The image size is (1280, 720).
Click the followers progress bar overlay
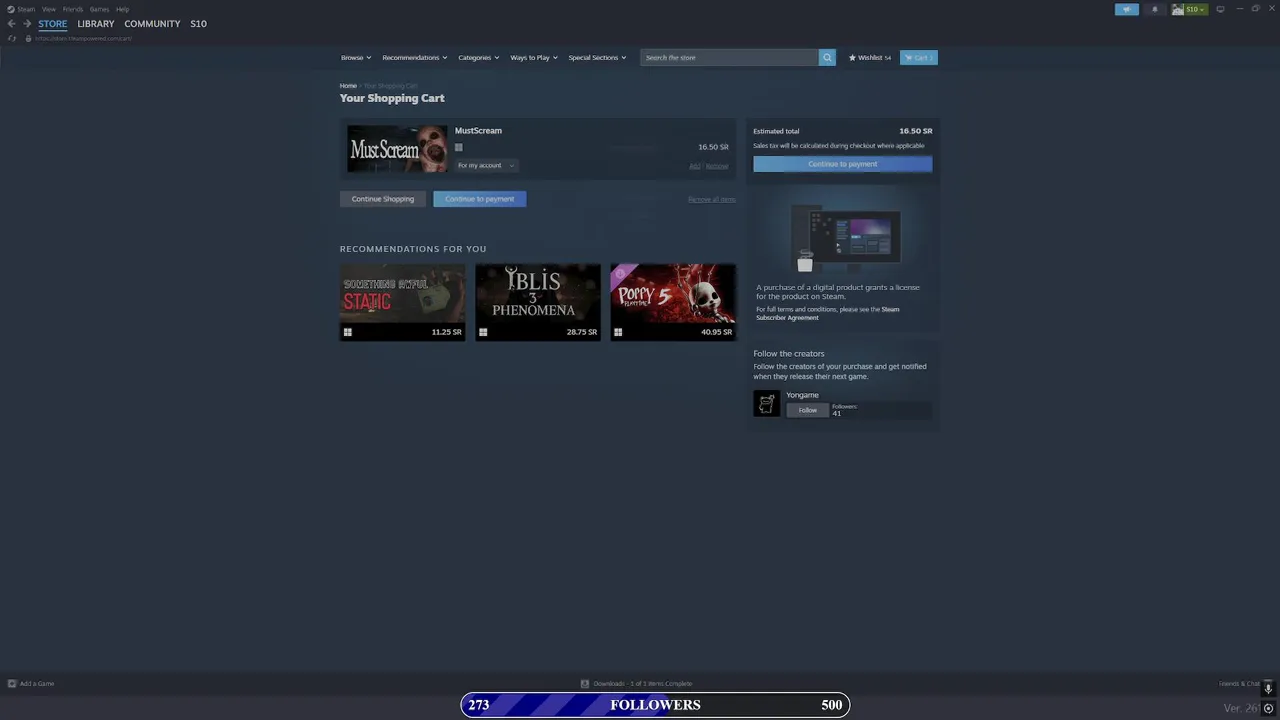655,705
